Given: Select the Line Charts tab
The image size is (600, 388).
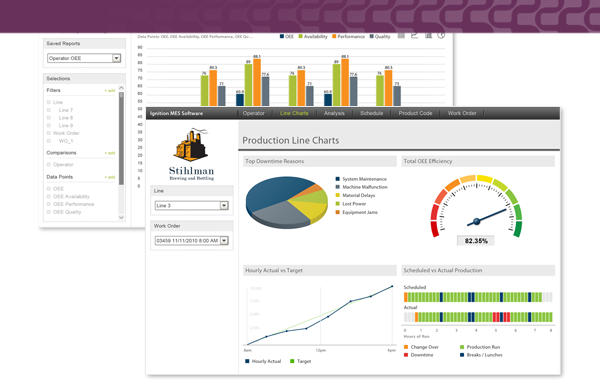Looking at the screenshot, I should point(294,113).
